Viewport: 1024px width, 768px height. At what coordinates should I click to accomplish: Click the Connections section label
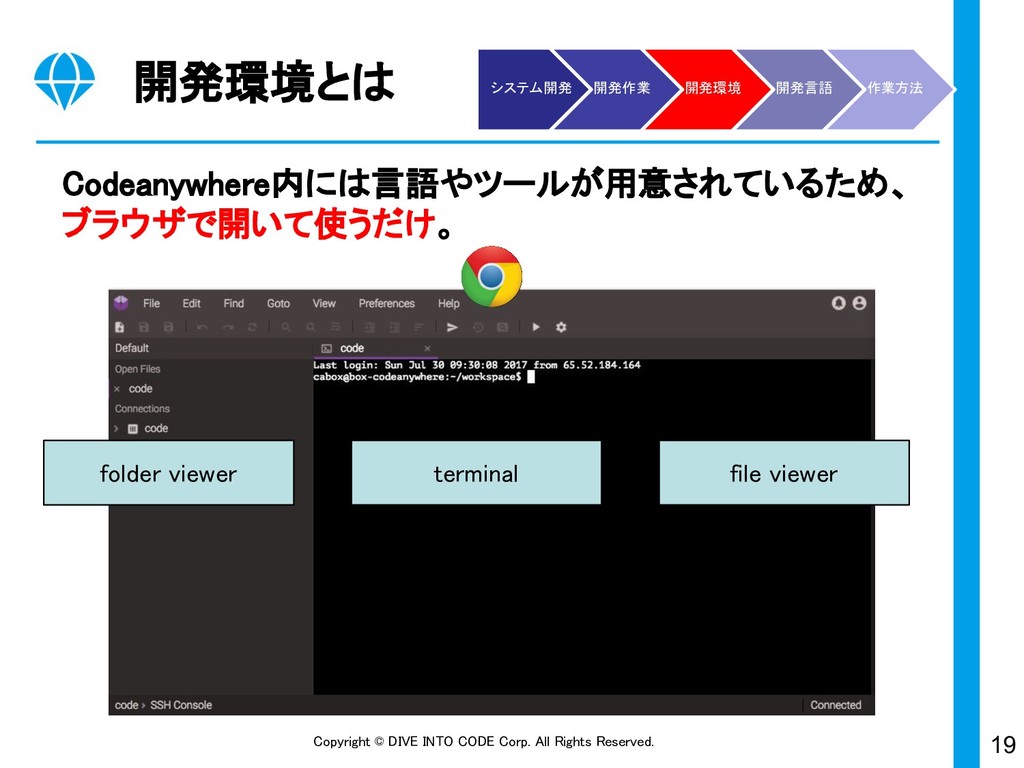click(x=142, y=409)
